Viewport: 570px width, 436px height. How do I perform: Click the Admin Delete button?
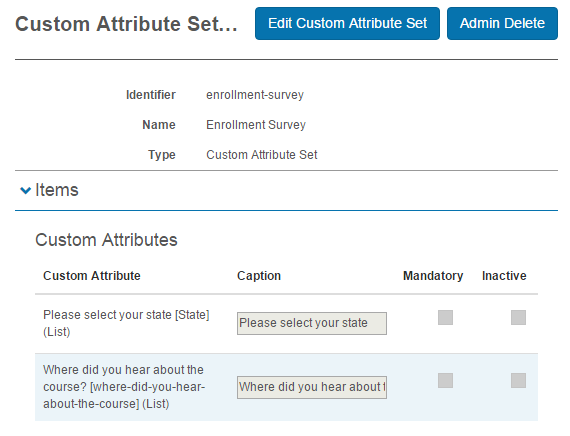(x=502, y=23)
